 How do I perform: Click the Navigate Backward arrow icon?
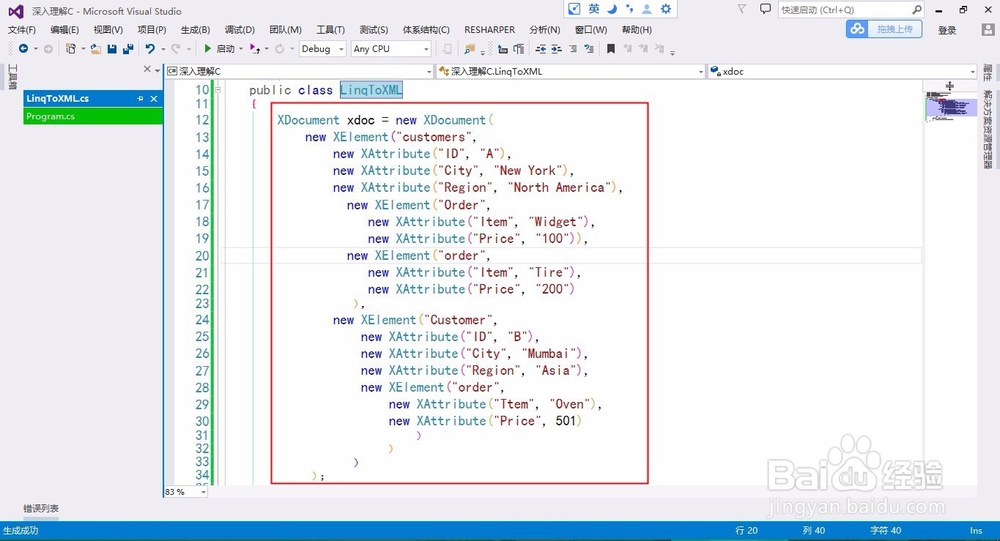click(x=23, y=48)
